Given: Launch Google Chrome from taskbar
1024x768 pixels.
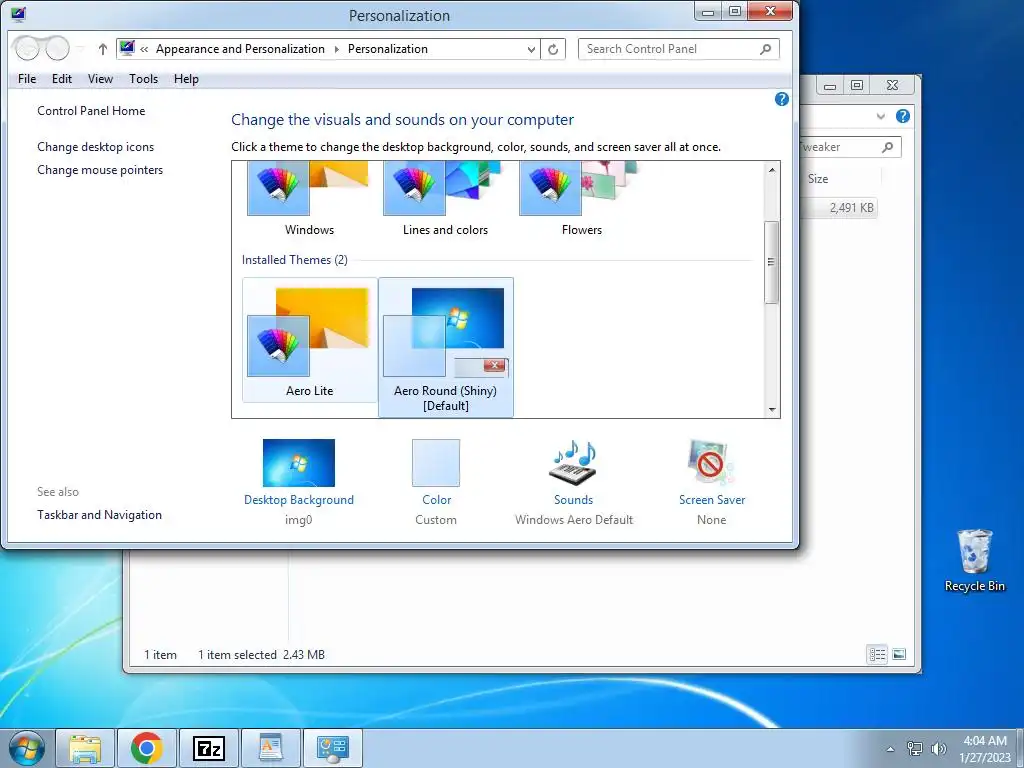Looking at the screenshot, I should tap(147, 748).
